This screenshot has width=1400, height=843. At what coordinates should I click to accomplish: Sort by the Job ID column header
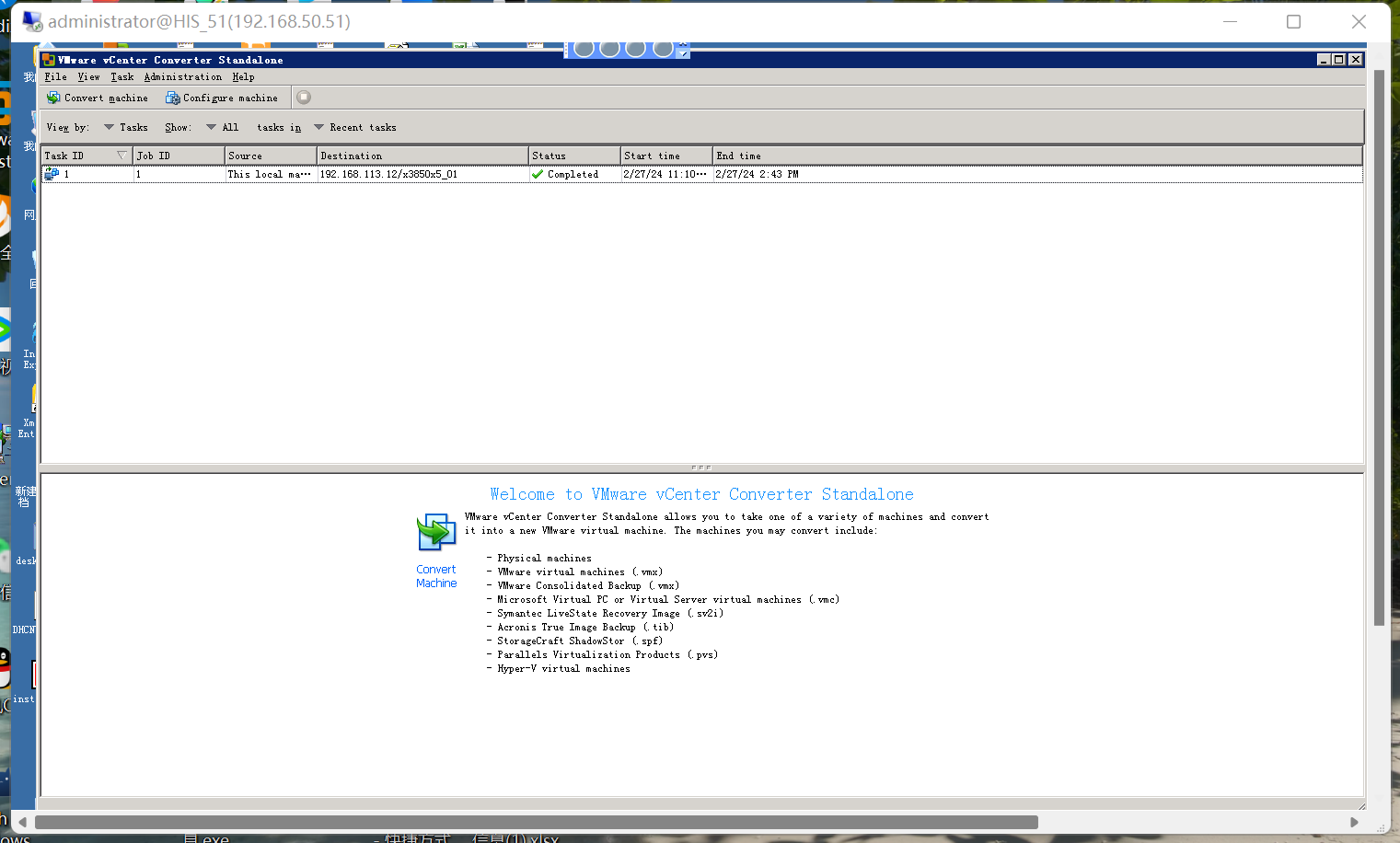click(x=179, y=156)
